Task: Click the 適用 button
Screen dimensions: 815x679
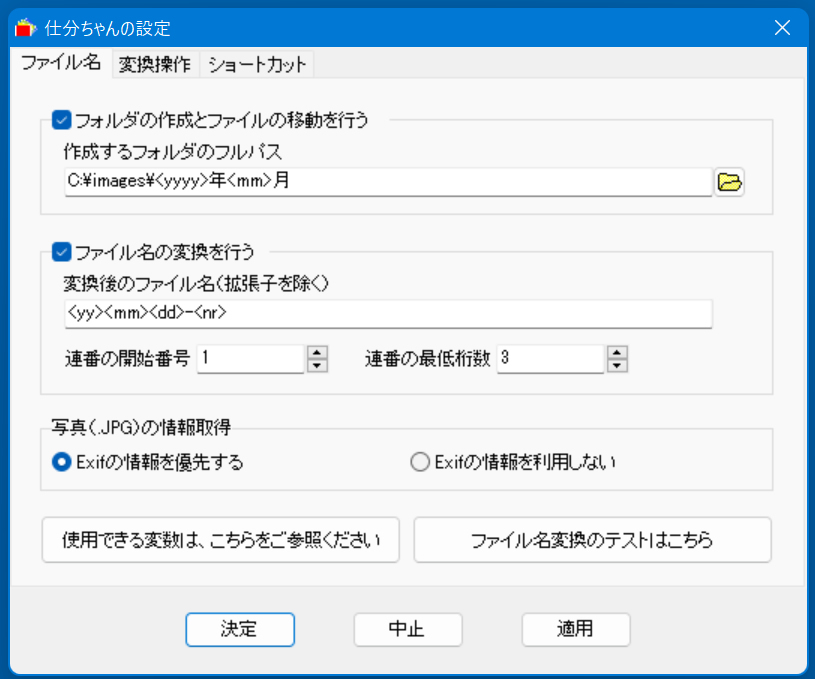Action: click(x=575, y=629)
